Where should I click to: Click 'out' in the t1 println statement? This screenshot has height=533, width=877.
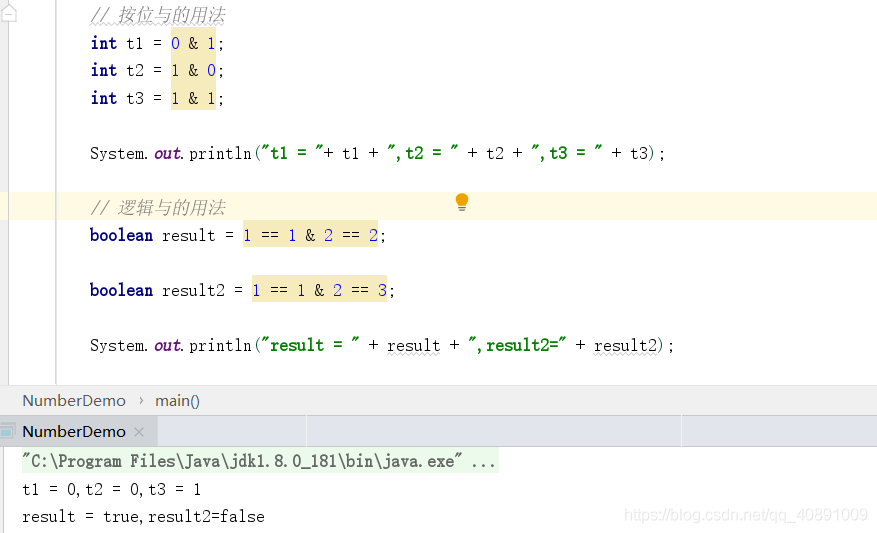pyautogui.click(x=167, y=153)
